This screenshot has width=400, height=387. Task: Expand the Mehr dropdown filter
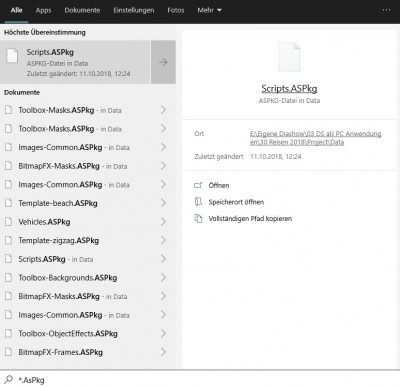pos(209,10)
